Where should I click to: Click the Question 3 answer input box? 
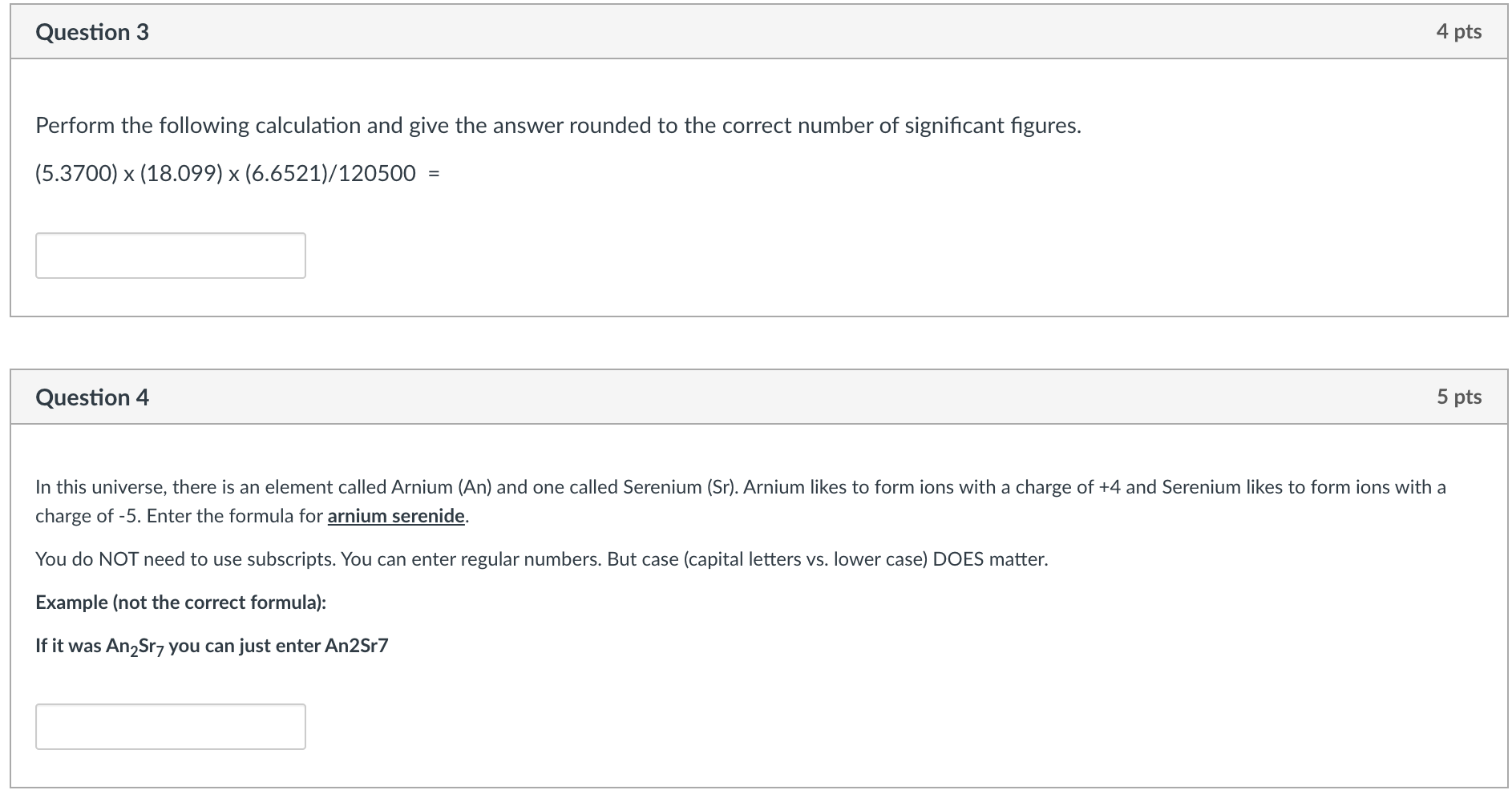[170, 256]
